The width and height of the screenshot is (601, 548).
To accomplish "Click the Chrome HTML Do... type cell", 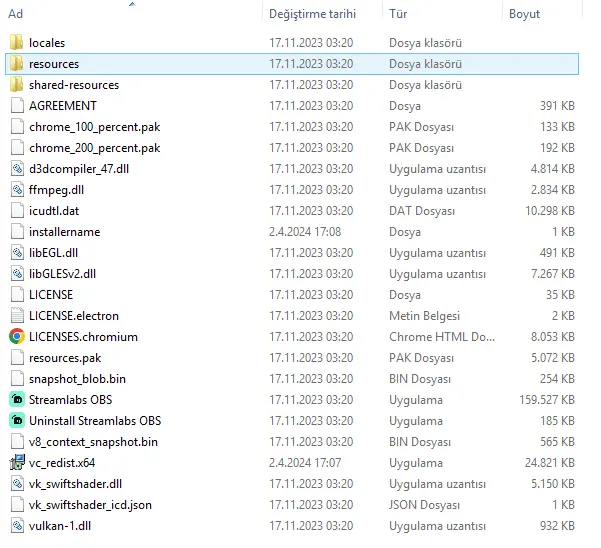I will [442, 337].
